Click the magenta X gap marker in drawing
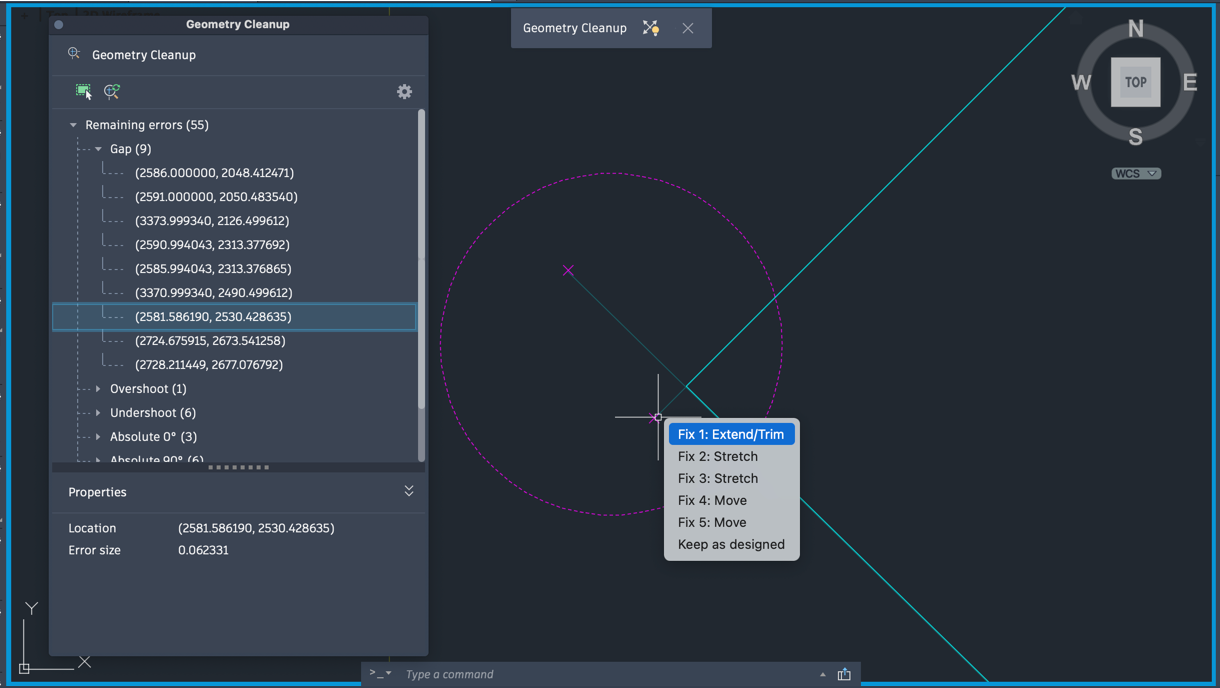Viewport: 1220px width, 688px height. 568,270
